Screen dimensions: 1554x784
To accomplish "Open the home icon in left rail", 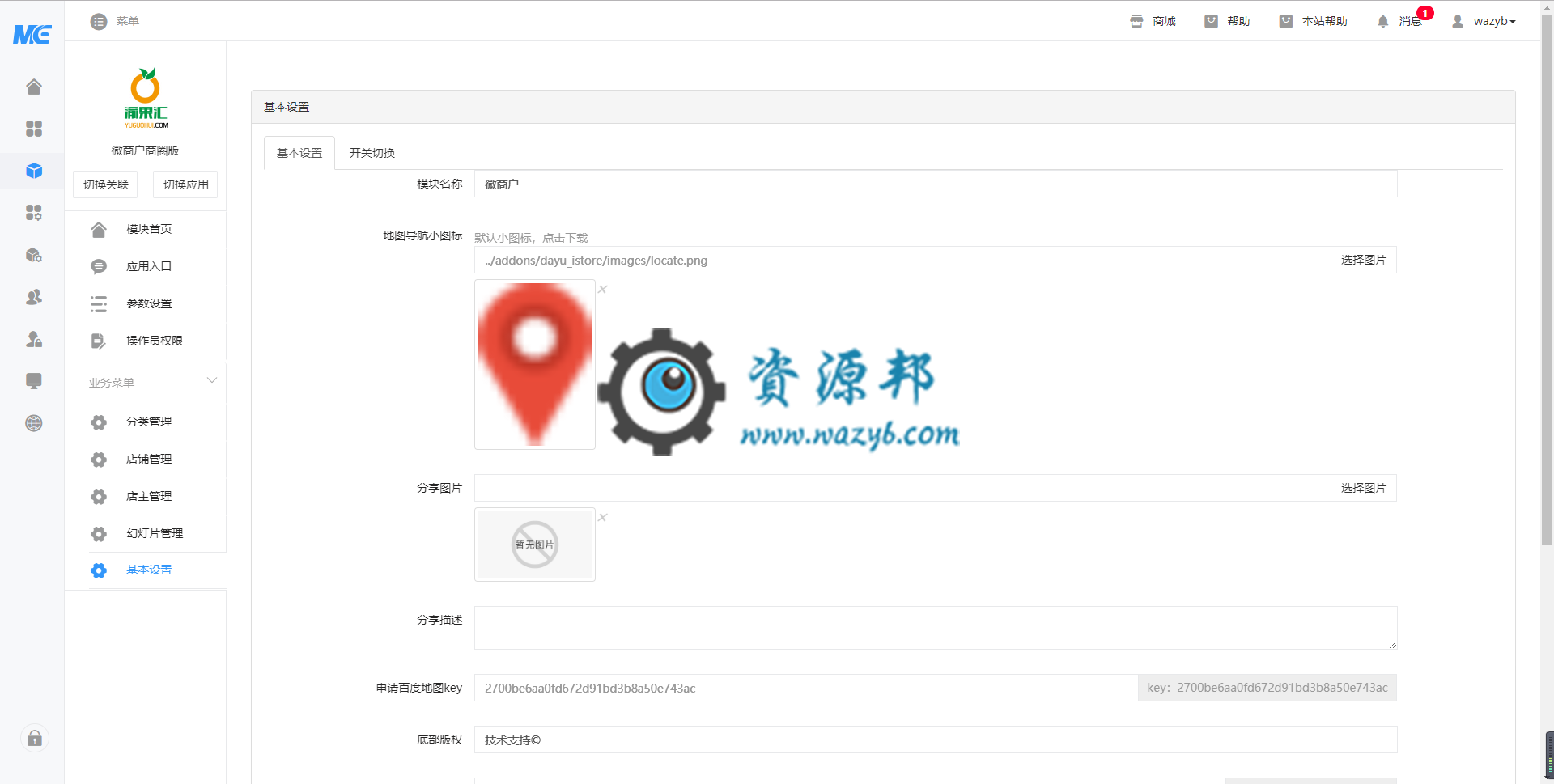I will 34,87.
